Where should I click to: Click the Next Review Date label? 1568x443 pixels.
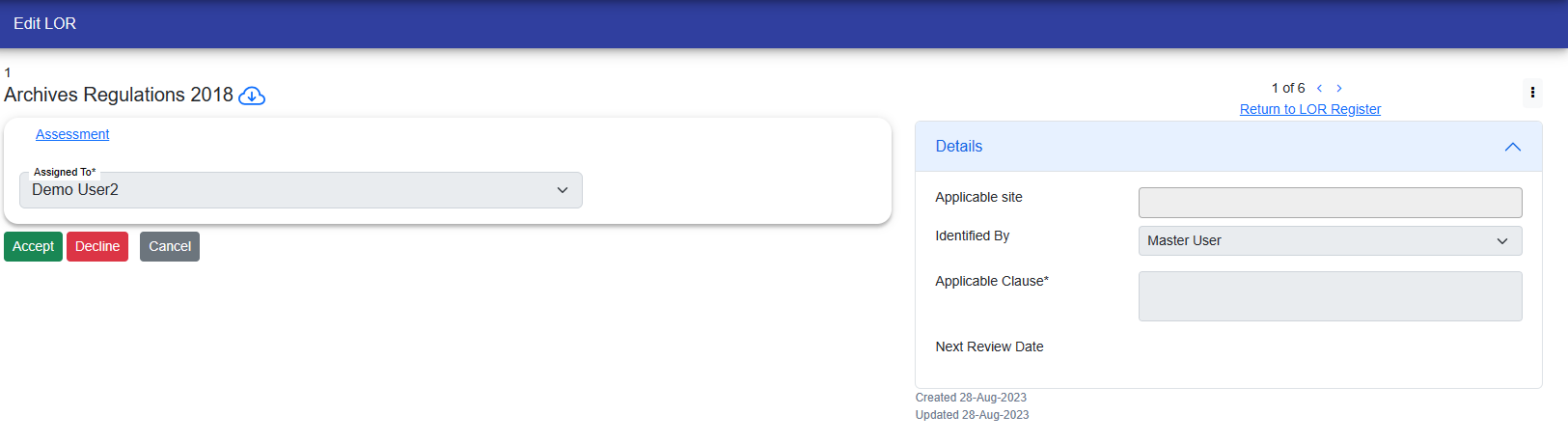pyautogui.click(x=989, y=346)
